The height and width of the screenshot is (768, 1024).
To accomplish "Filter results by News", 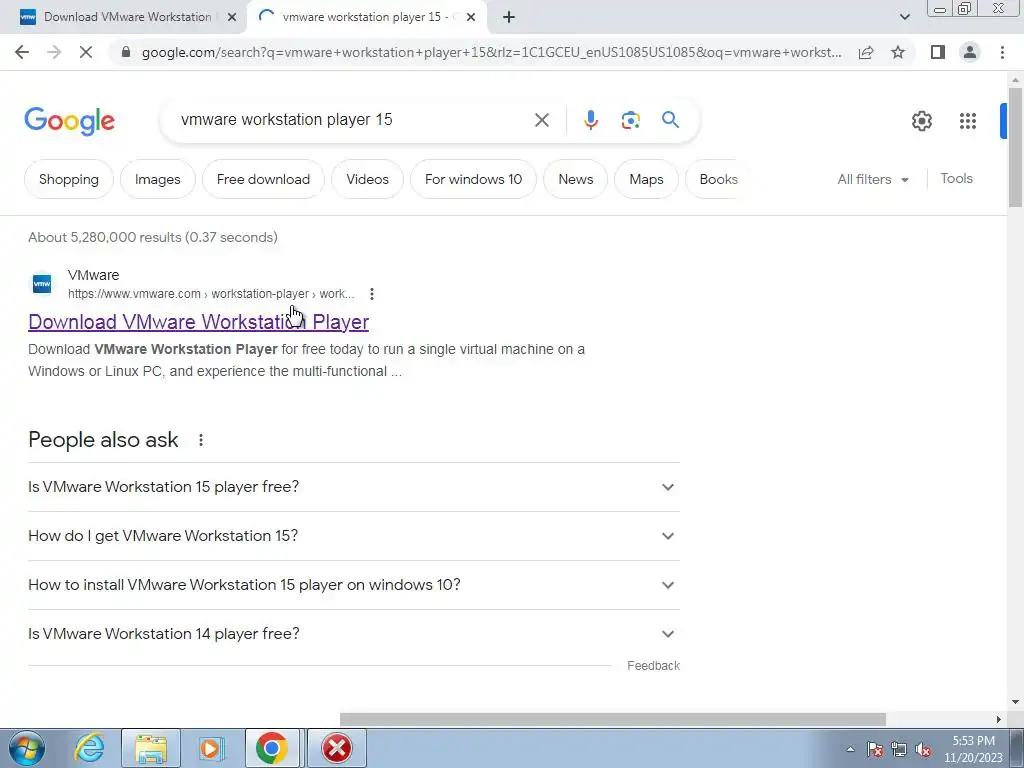I will coord(575,179).
